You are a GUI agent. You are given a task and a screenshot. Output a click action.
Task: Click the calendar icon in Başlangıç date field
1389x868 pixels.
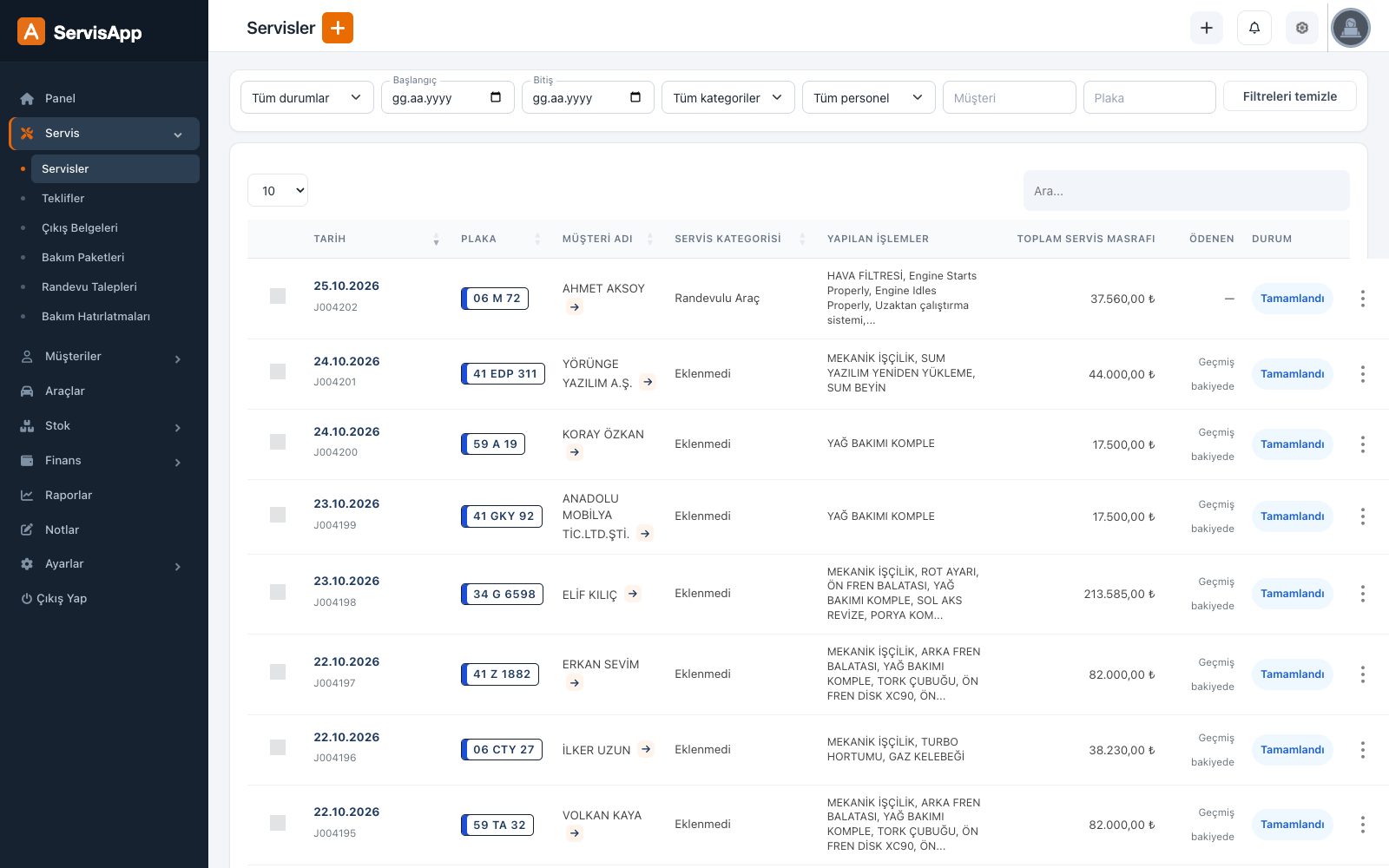[x=496, y=97]
